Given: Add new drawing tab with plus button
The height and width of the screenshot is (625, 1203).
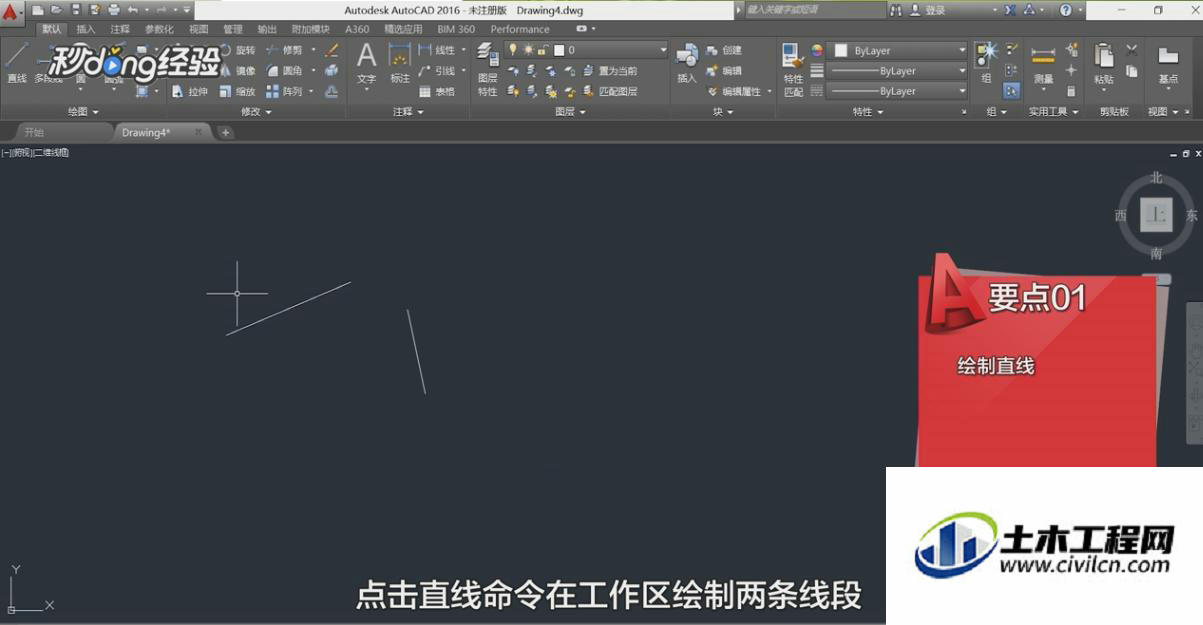Looking at the screenshot, I should [x=225, y=131].
